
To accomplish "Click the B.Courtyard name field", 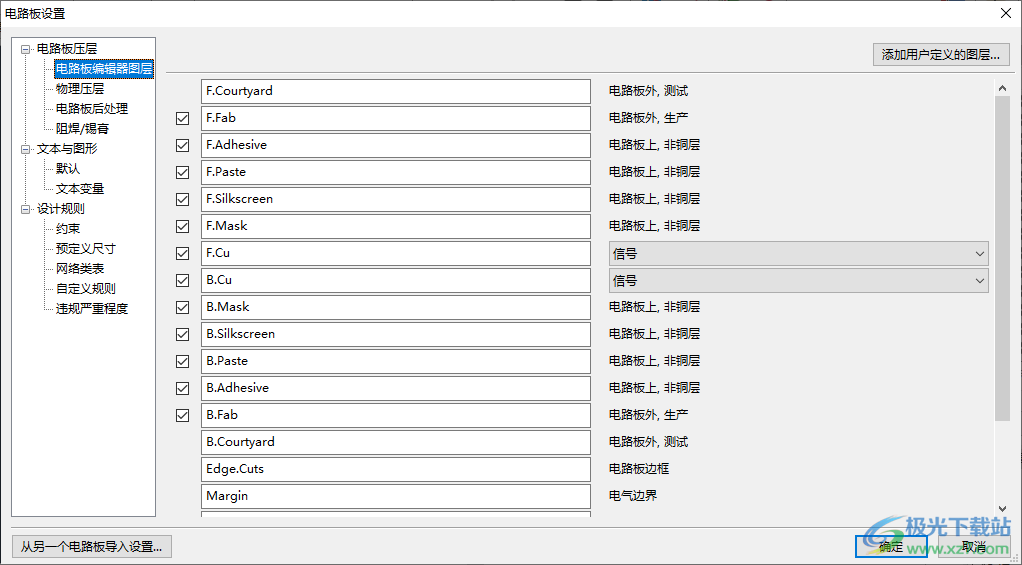I will tap(396, 442).
